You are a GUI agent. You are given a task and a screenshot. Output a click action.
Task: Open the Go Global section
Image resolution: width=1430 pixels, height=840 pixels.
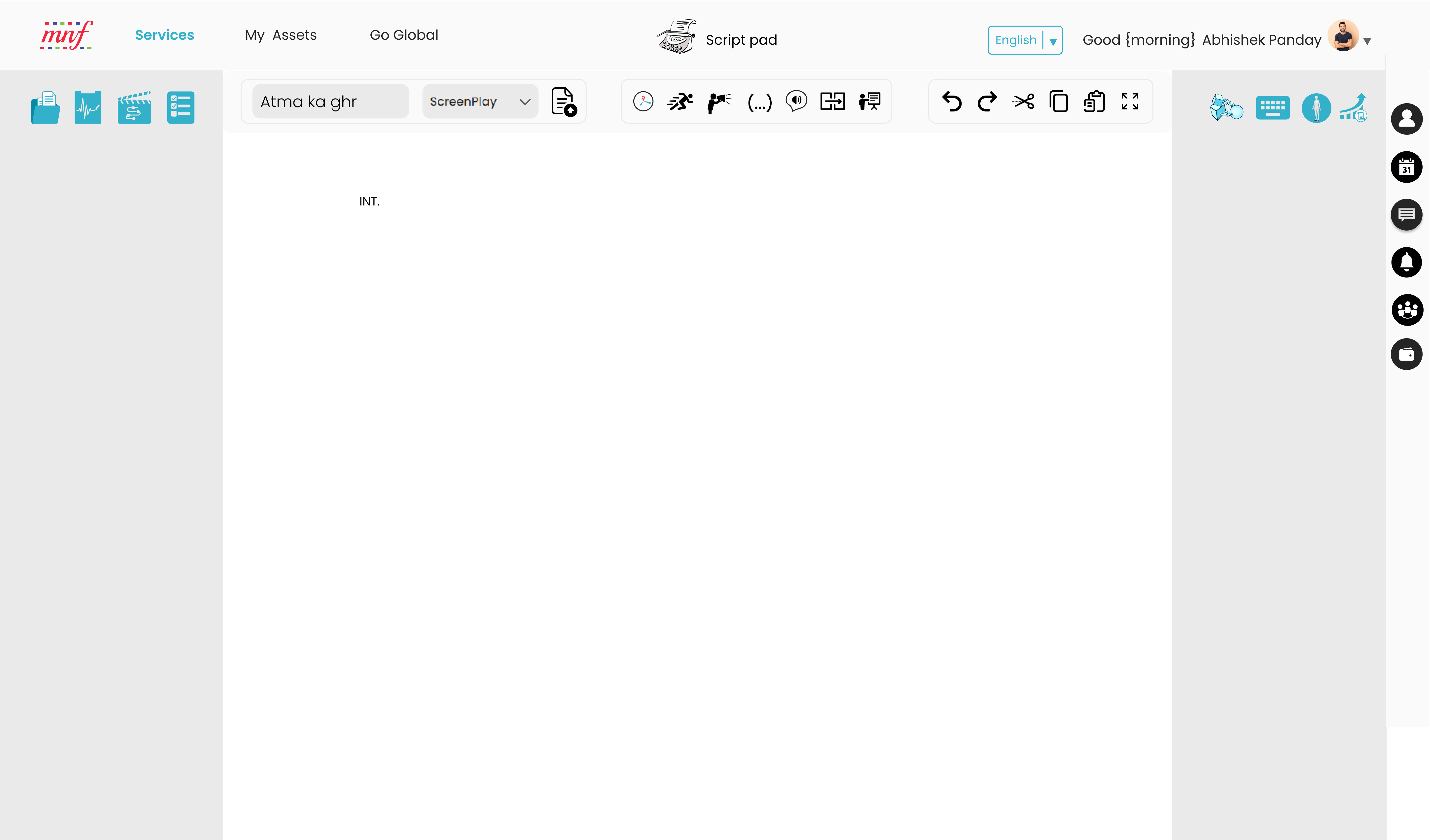(403, 34)
